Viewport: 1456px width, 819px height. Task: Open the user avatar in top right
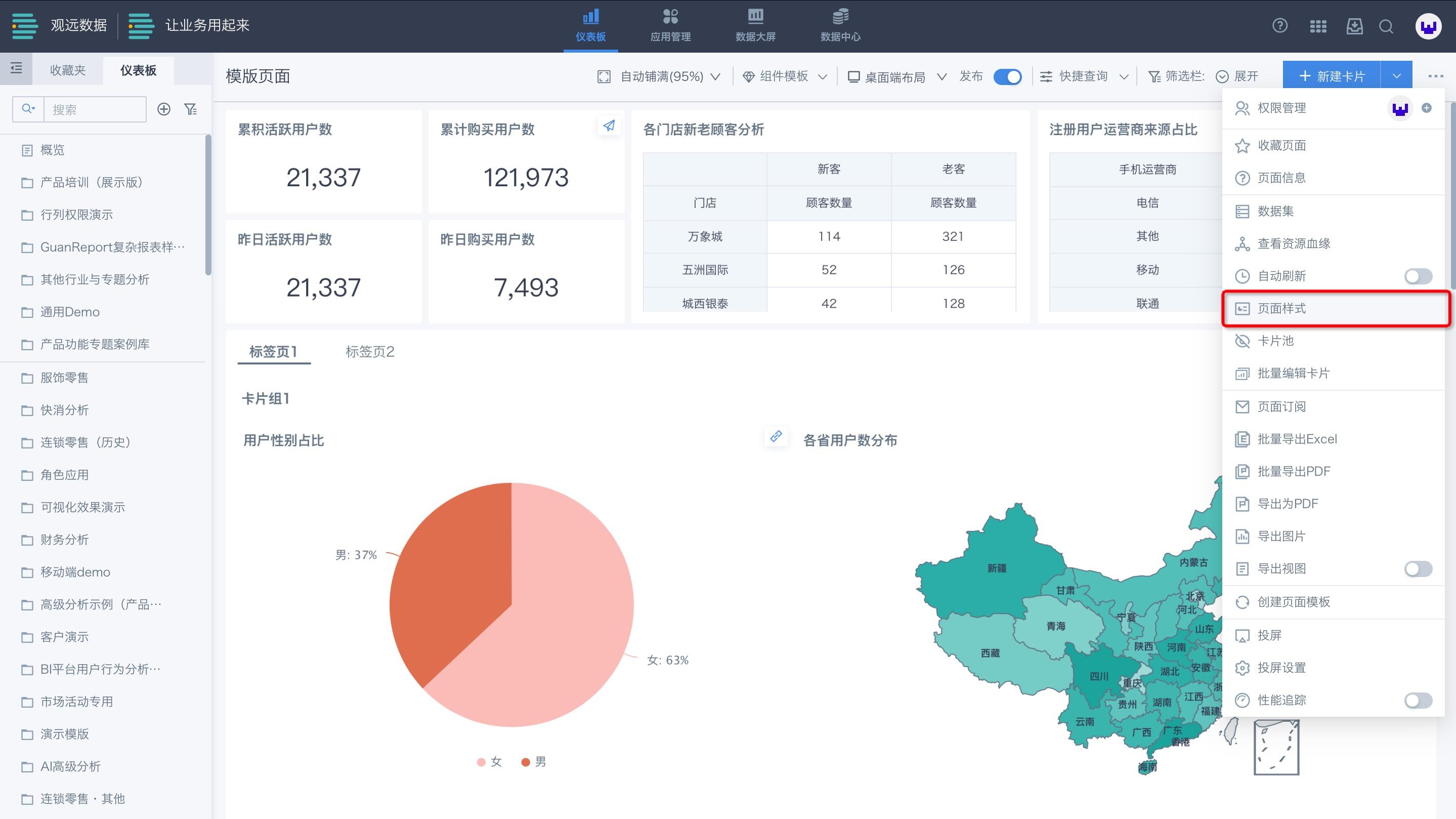(1428, 26)
